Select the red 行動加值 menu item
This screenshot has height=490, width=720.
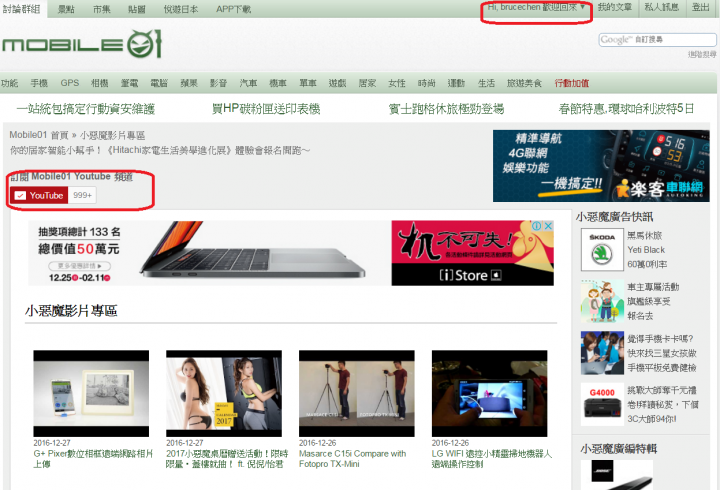[x=572, y=83]
